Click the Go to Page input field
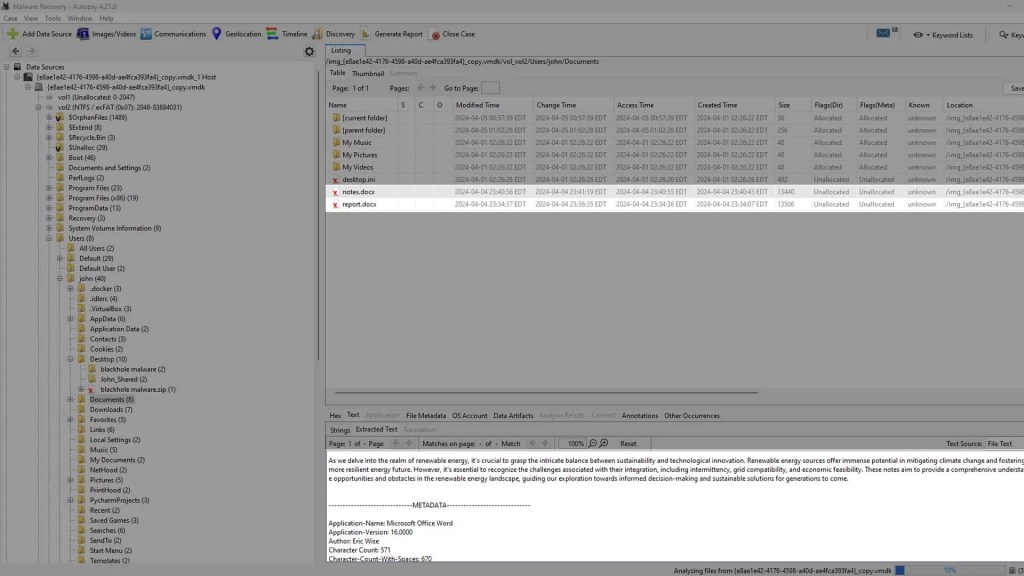This screenshot has width=1024, height=576. [490, 88]
